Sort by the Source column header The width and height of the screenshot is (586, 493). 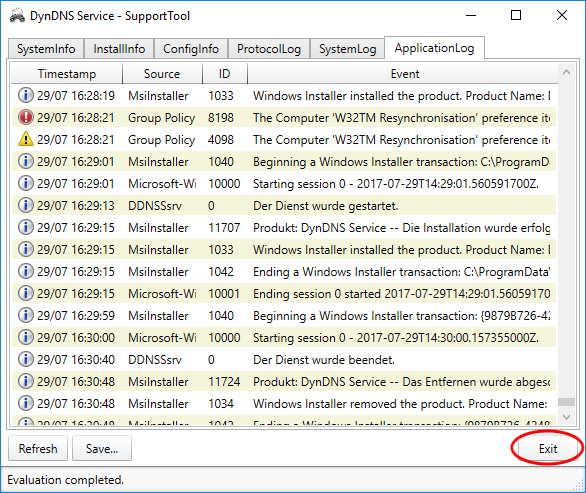pyautogui.click(x=162, y=74)
